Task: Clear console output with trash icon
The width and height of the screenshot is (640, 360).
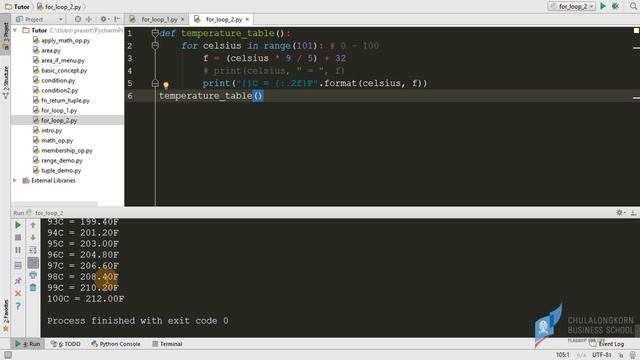Action: (x=33, y=287)
